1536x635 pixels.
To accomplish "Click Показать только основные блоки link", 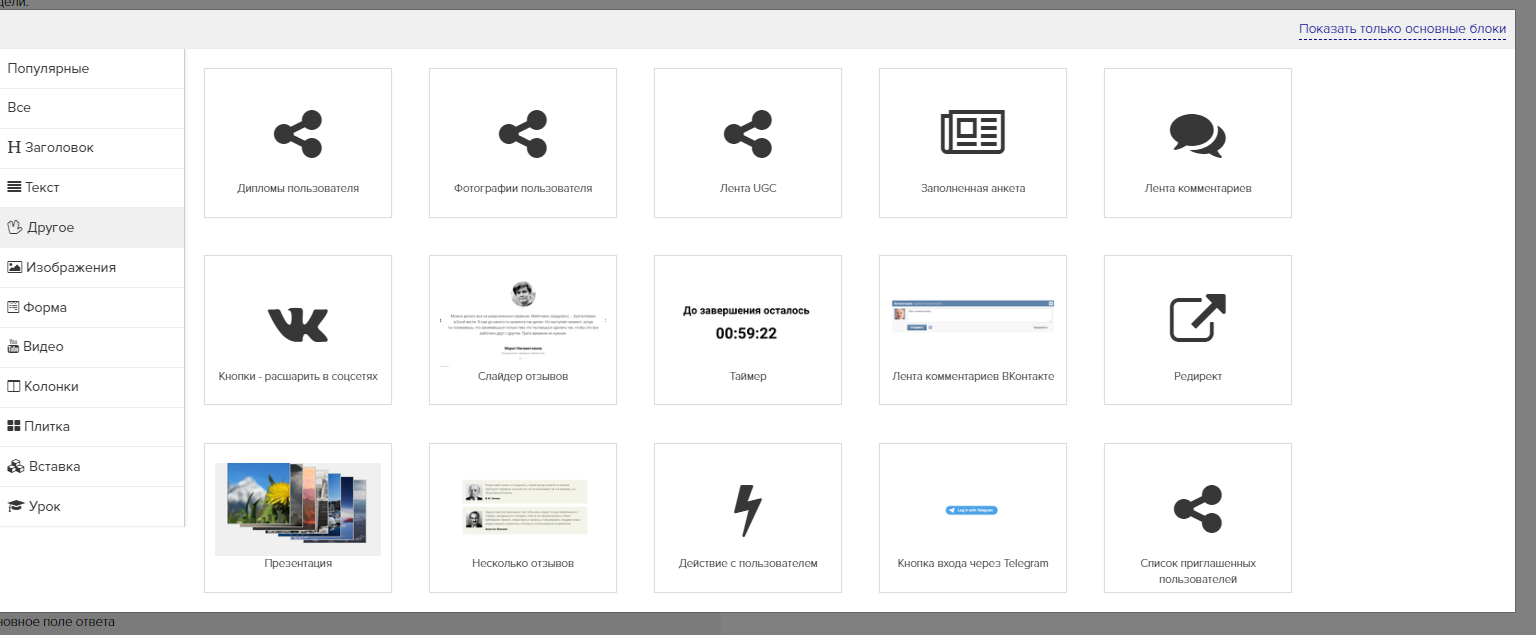I will click(x=1401, y=29).
